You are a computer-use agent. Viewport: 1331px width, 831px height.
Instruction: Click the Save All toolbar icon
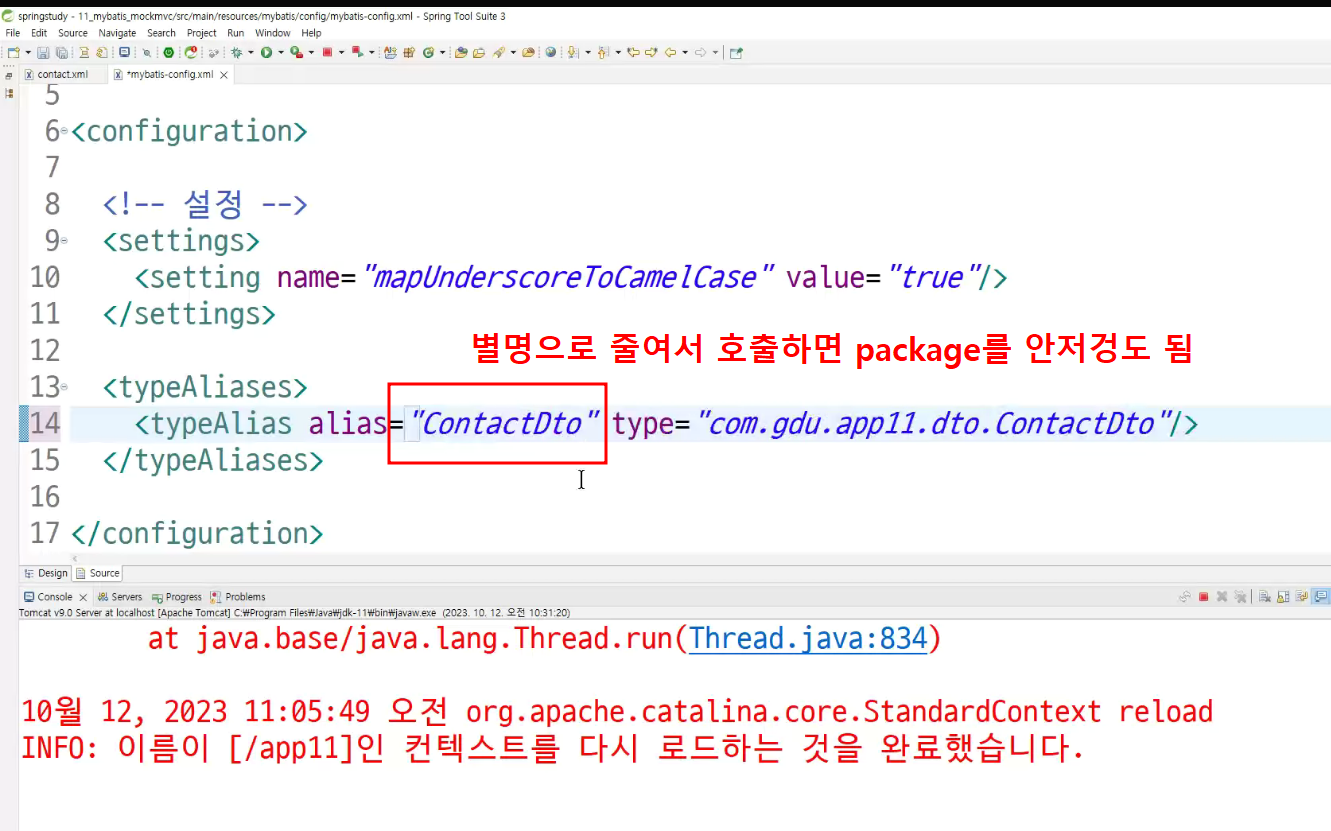click(62, 52)
